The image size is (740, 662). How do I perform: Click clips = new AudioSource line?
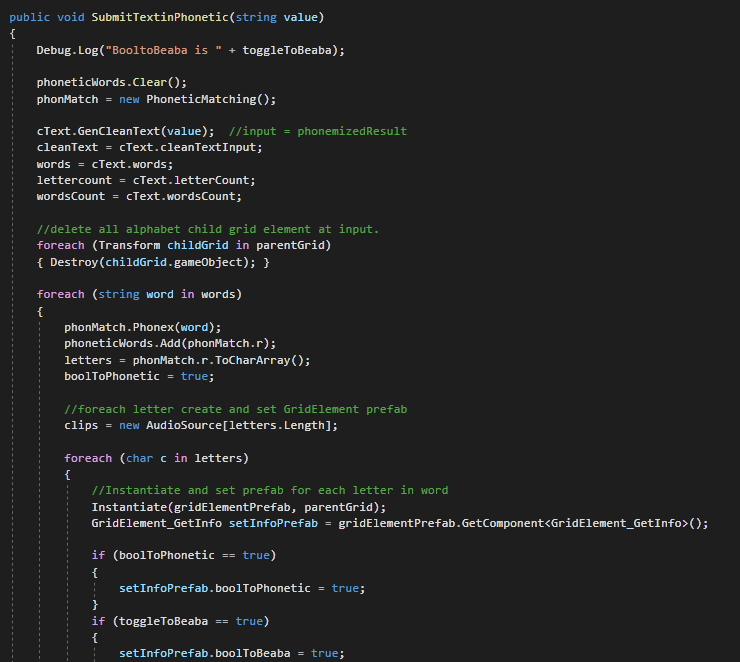point(201,426)
